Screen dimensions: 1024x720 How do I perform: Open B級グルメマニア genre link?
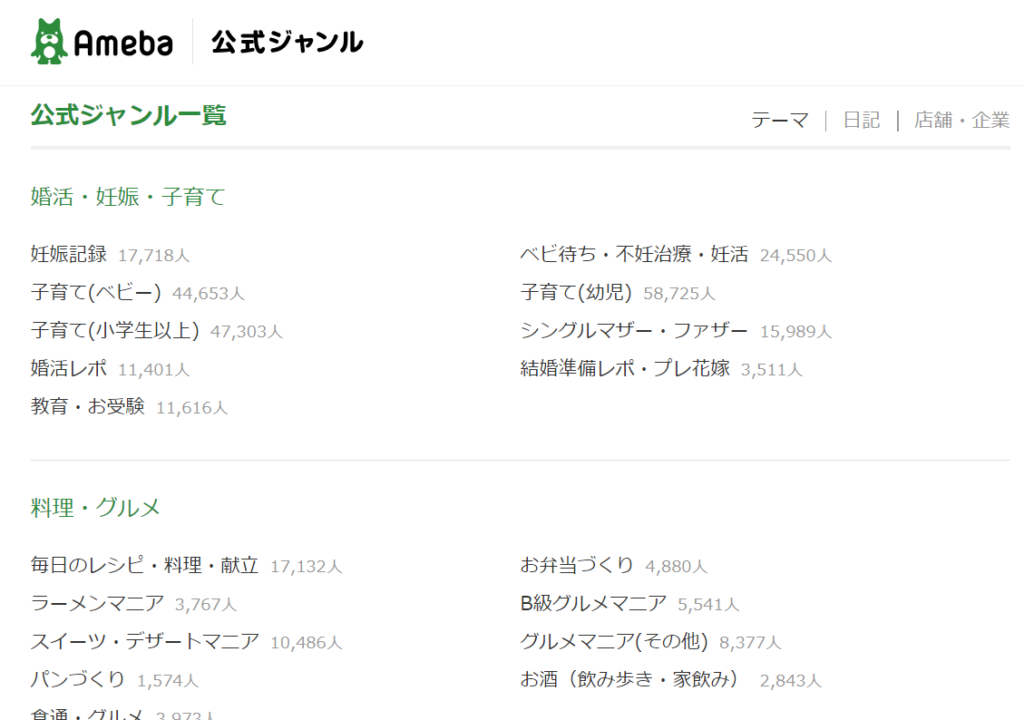coord(593,603)
